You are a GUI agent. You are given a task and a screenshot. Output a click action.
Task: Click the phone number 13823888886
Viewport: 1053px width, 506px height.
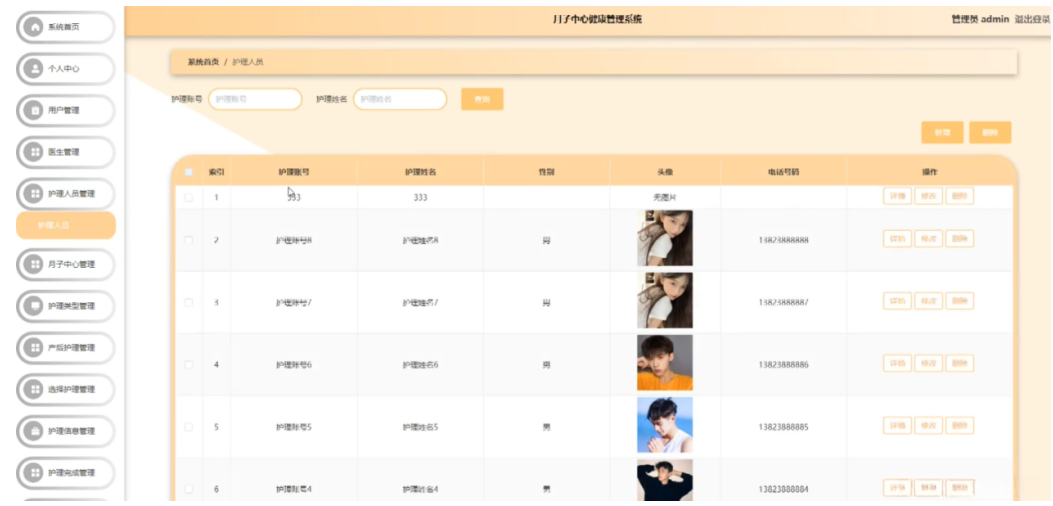click(784, 365)
